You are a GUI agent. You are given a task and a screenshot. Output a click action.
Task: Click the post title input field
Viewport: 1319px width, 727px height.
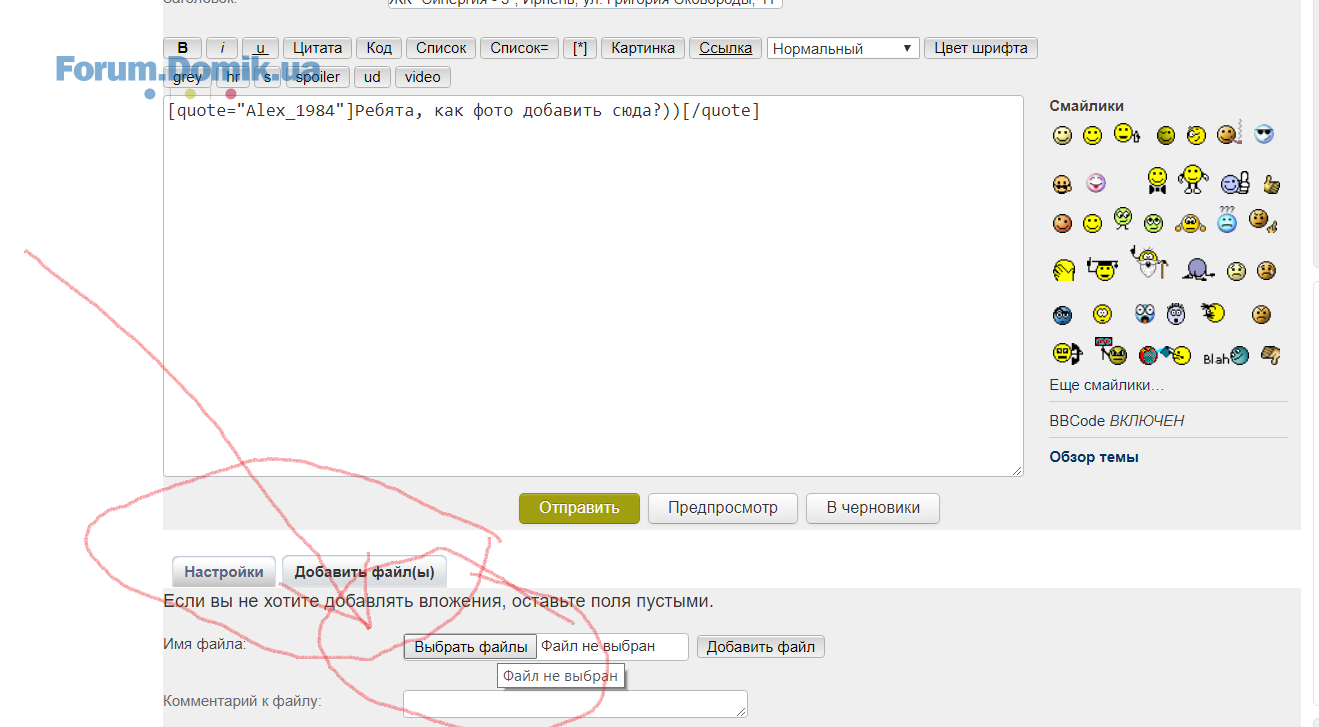coord(585,3)
